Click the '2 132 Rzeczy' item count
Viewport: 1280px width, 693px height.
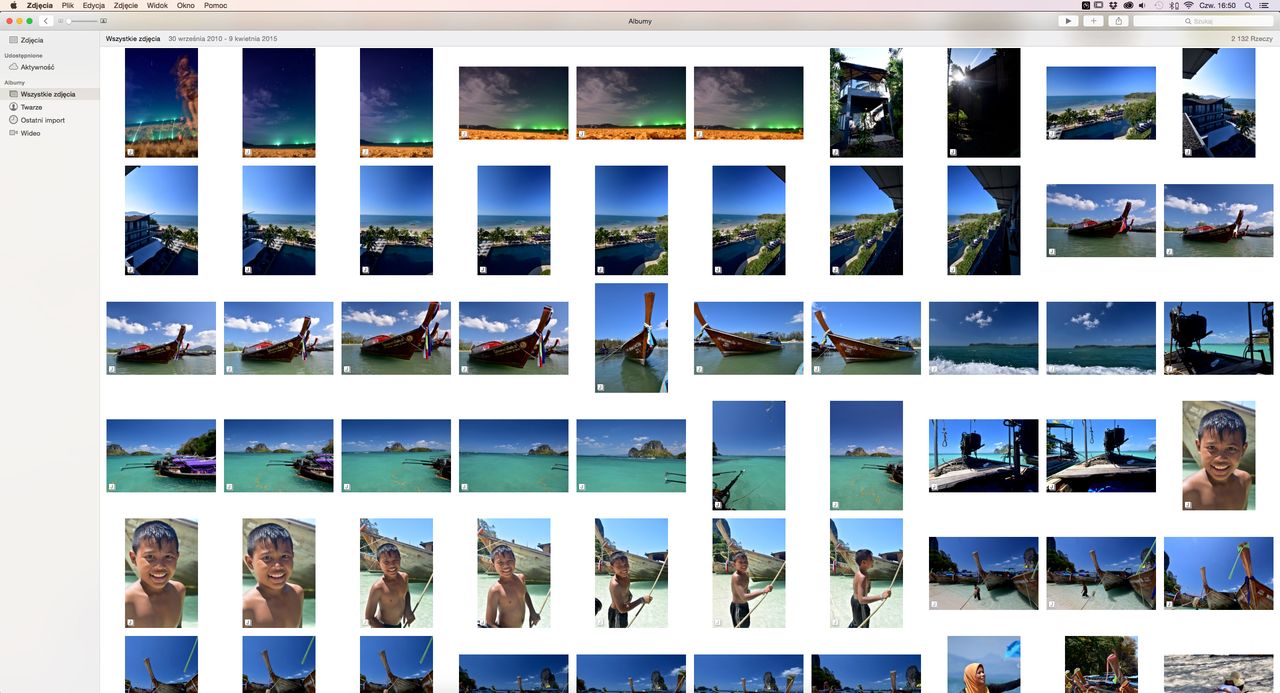click(1253, 39)
